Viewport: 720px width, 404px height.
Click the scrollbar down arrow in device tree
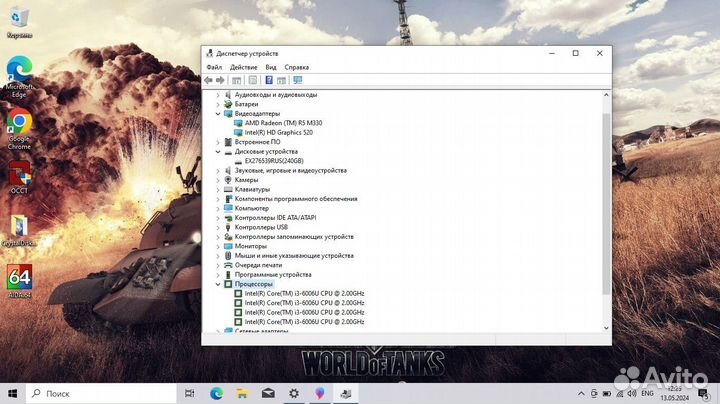[x=606, y=328]
